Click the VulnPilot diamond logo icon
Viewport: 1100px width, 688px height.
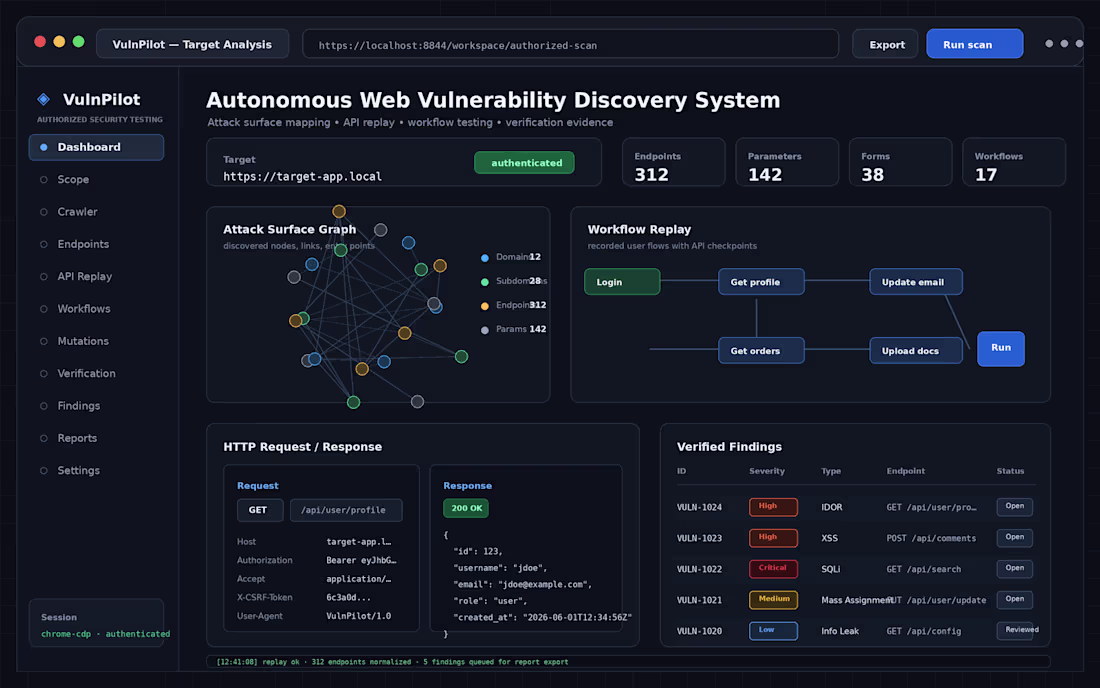pyautogui.click(x=43, y=99)
